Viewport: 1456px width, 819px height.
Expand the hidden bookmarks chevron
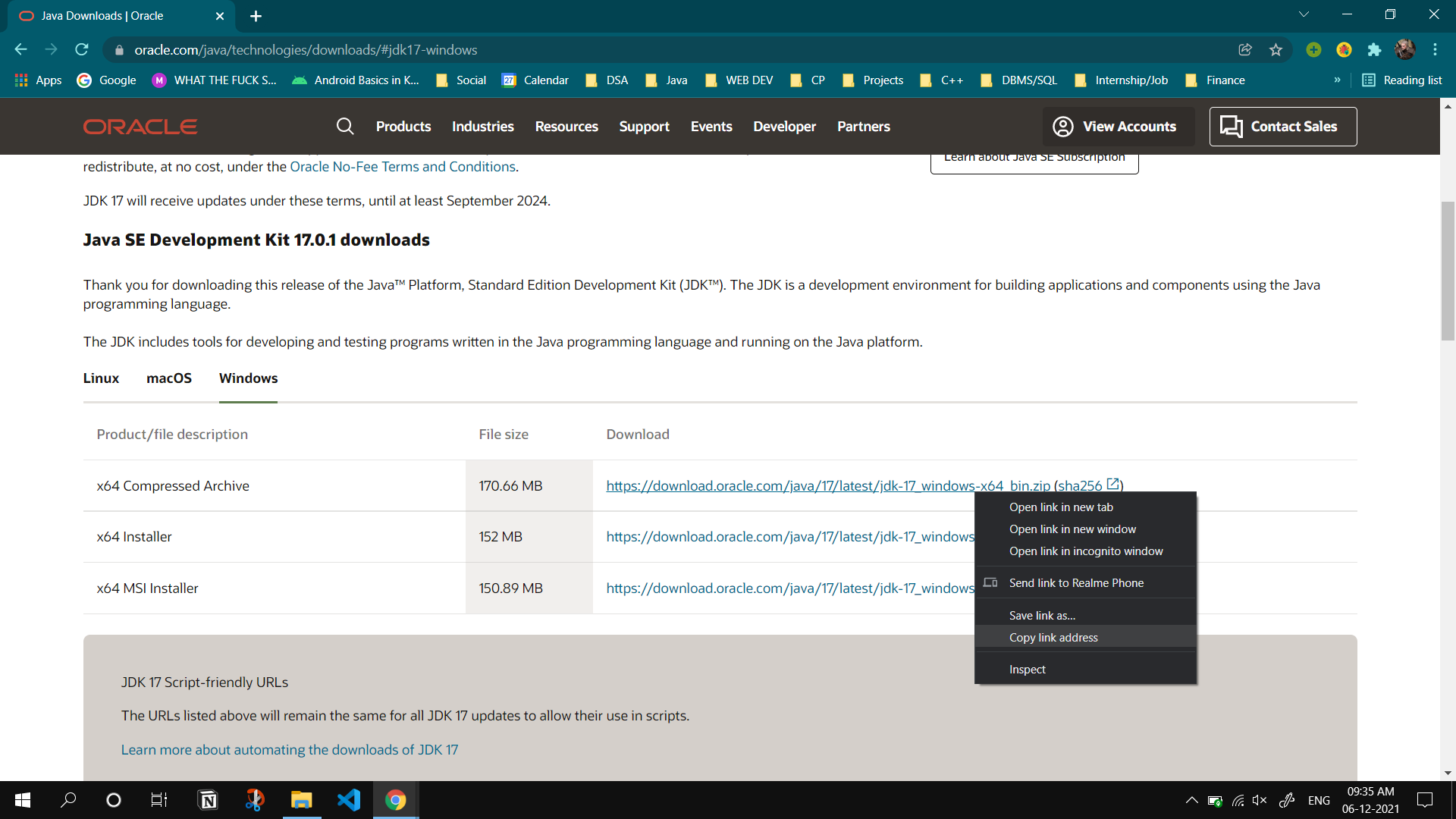coord(1337,80)
